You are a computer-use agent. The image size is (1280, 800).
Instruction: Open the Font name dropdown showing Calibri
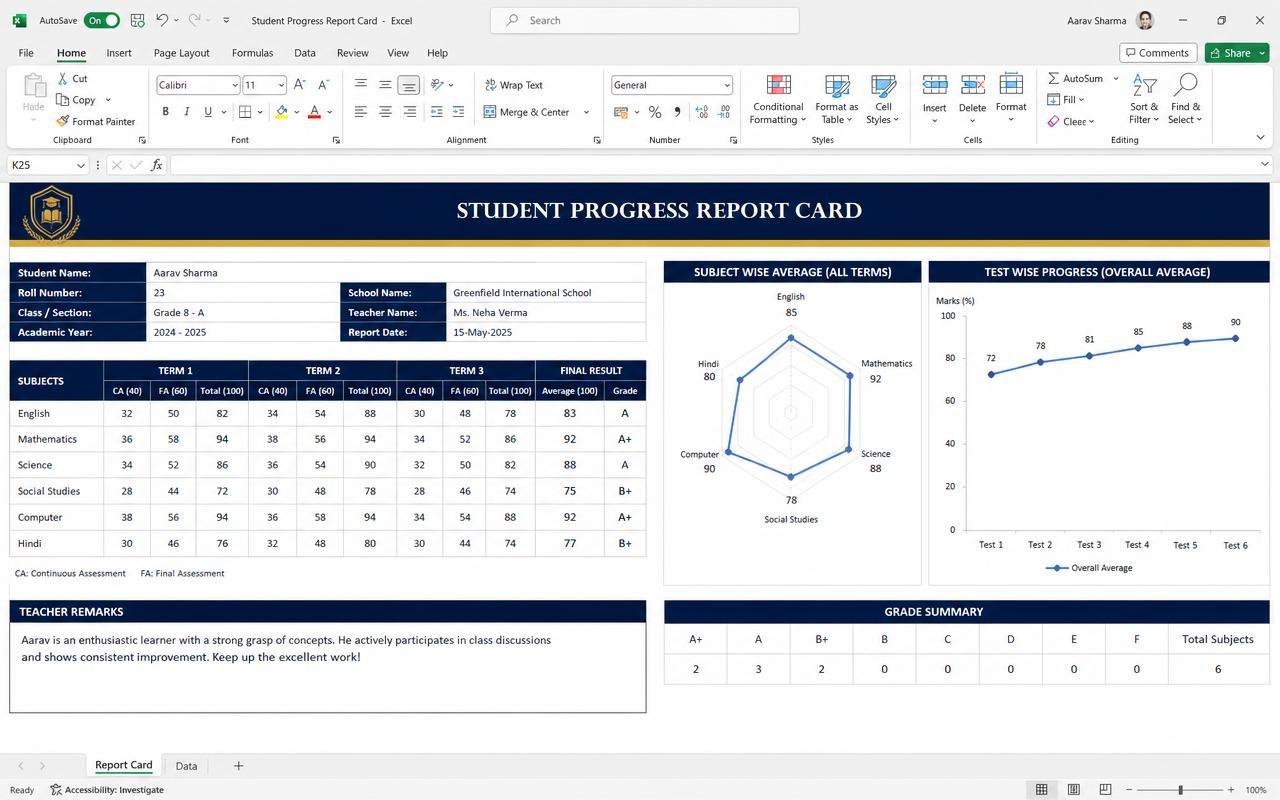pyautogui.click(x=235, y=85)
